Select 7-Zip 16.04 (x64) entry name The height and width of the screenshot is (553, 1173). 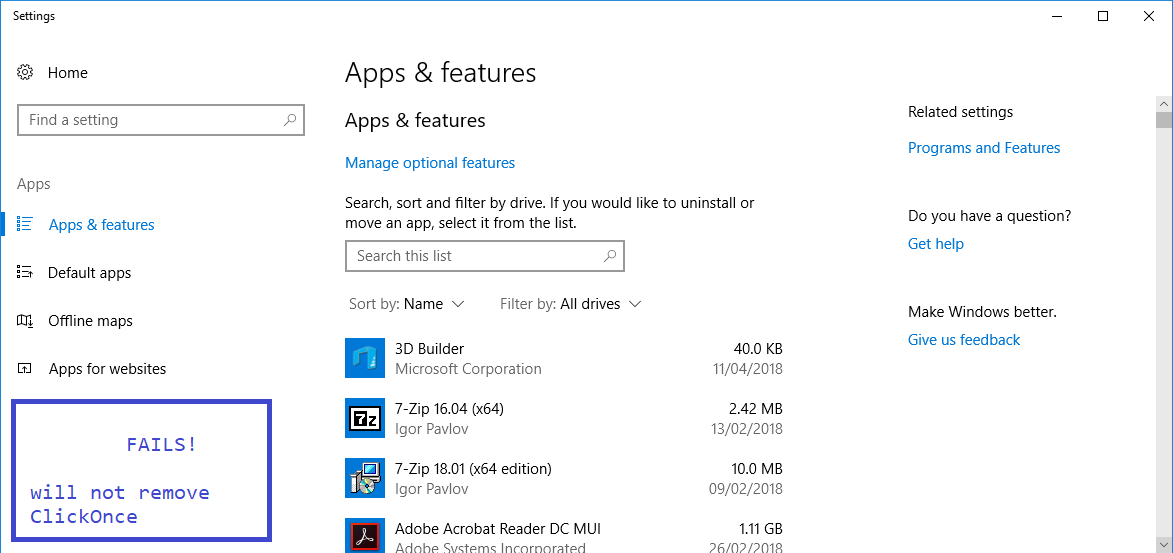[x=450, y=409]
